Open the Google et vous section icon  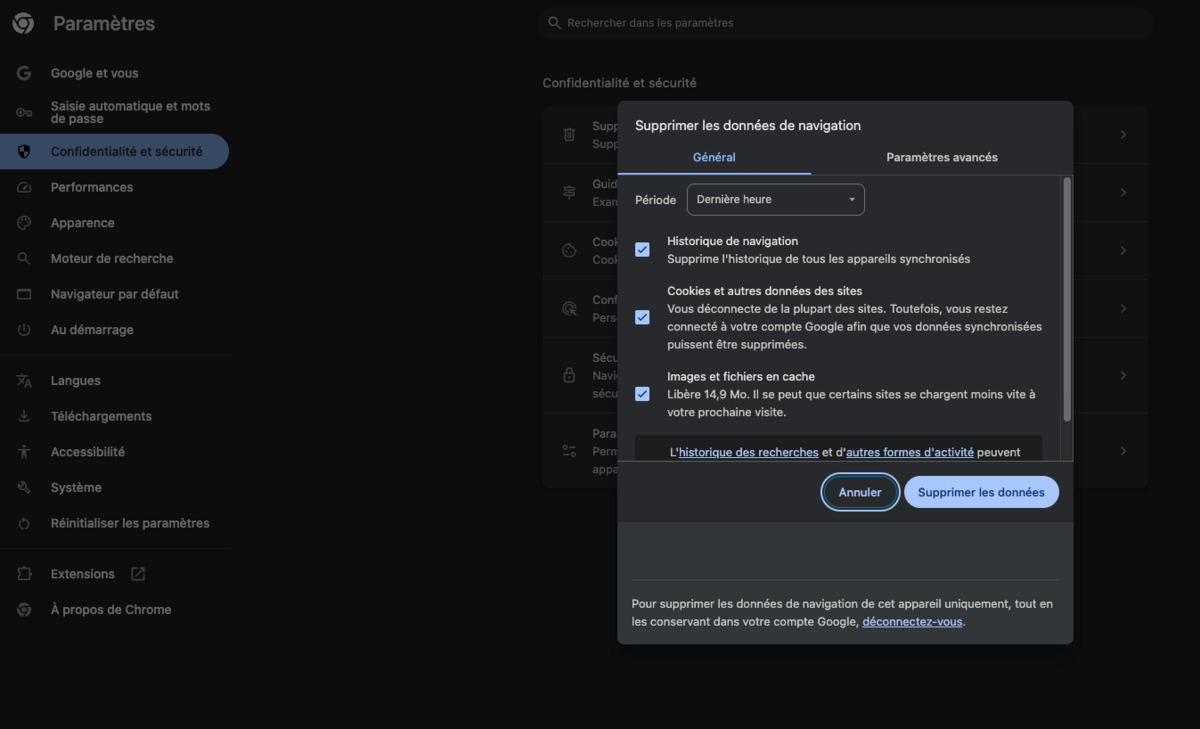coord(22,72)
